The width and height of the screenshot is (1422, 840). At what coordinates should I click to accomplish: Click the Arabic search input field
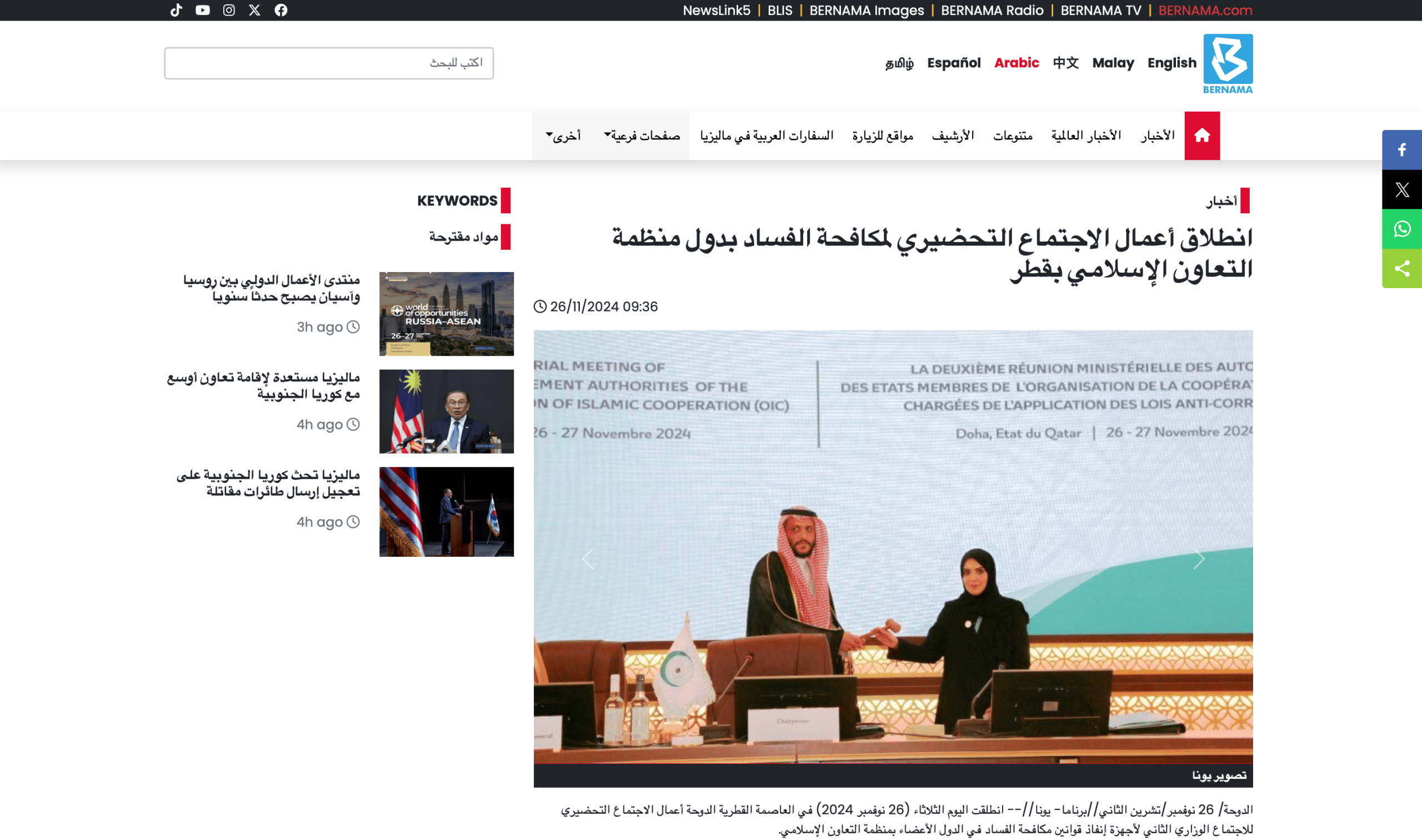328,63
